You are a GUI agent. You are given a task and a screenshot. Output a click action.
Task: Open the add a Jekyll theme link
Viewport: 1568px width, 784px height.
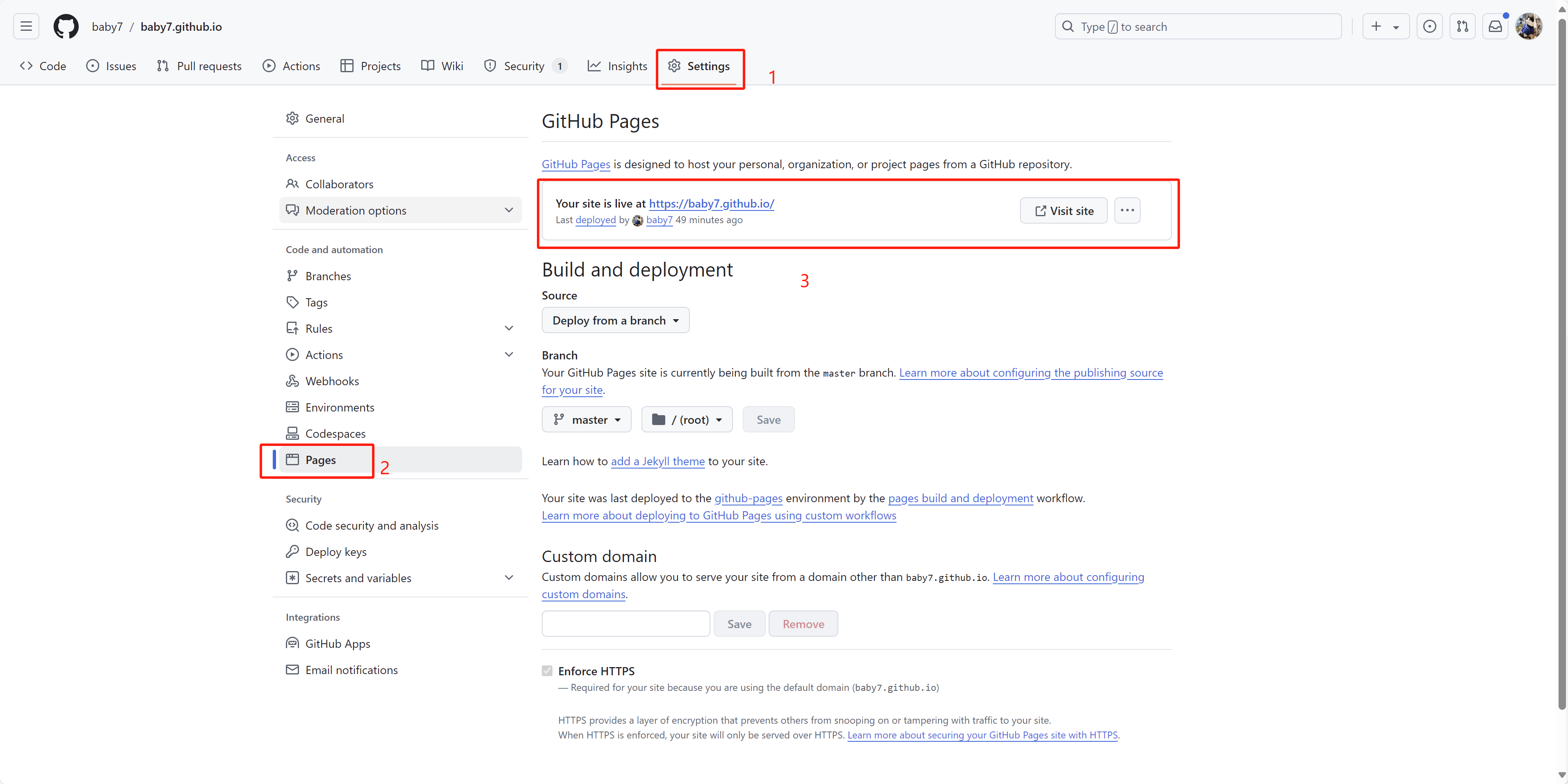pyautogui.click(x=657, y=461)
